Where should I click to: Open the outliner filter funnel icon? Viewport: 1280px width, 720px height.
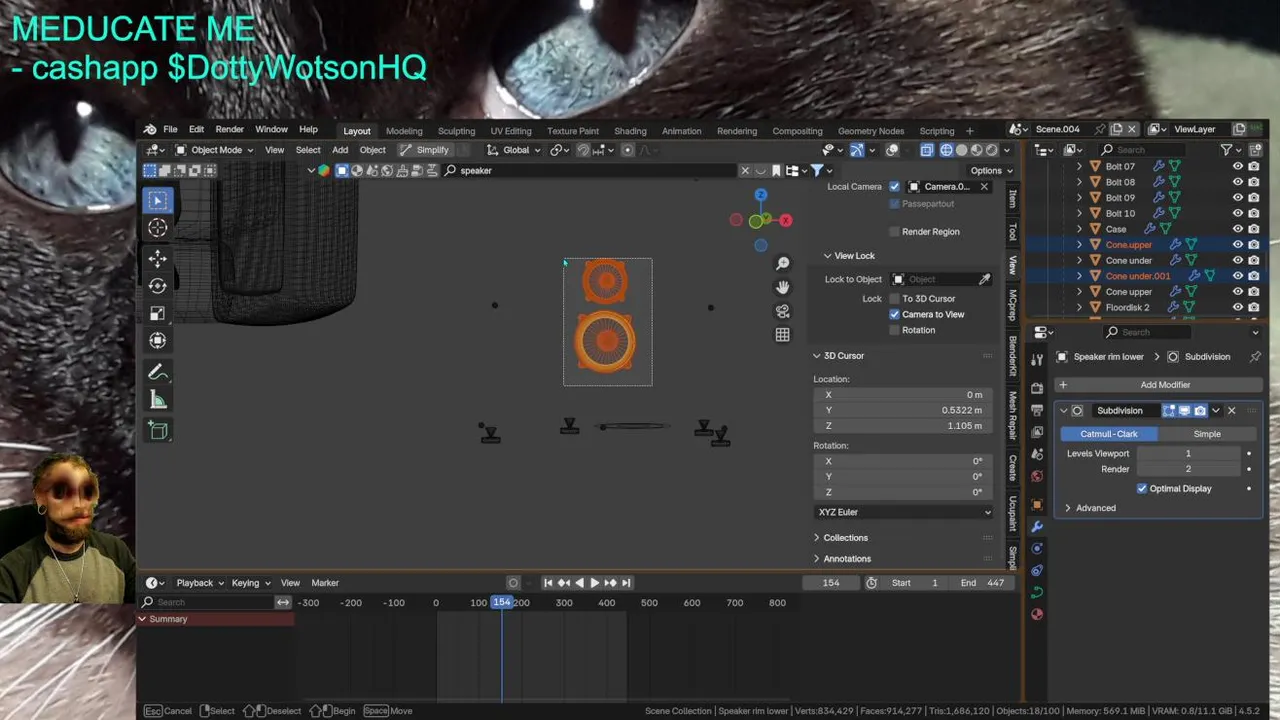click(1226, 150)
